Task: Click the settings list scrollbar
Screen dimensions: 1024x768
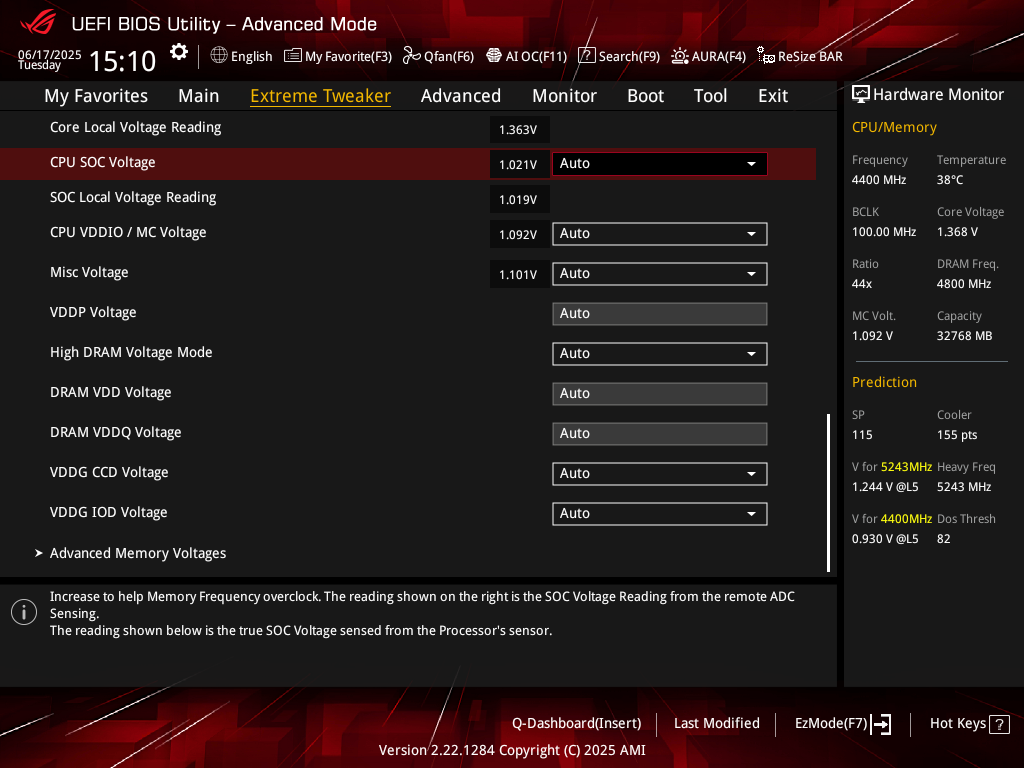Action: (x=829, y=493)
